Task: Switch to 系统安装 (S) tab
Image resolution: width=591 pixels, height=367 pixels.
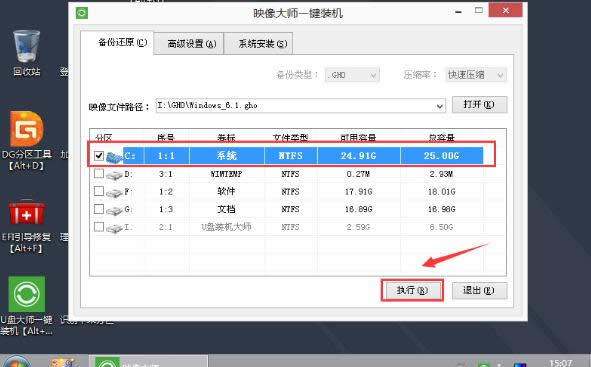Action: (258, 44)
